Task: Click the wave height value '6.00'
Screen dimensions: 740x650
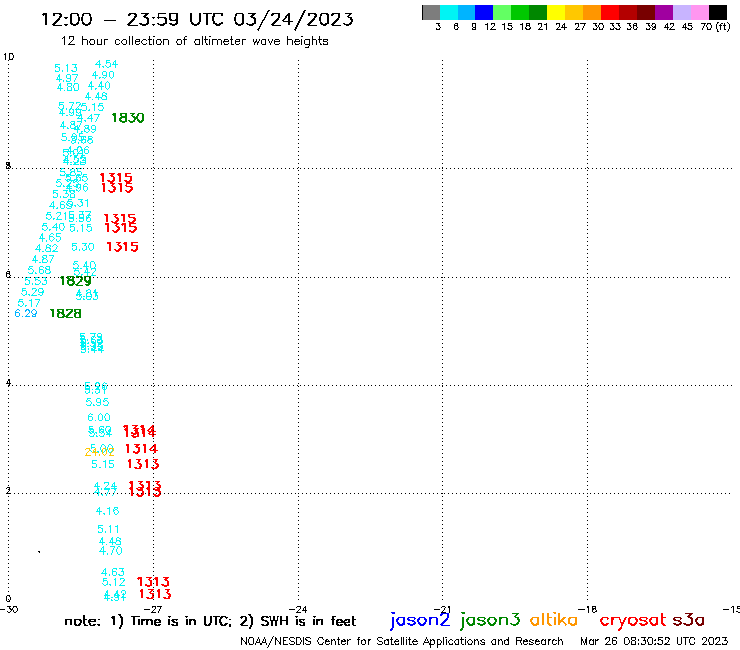Action: tap(99, 417)
